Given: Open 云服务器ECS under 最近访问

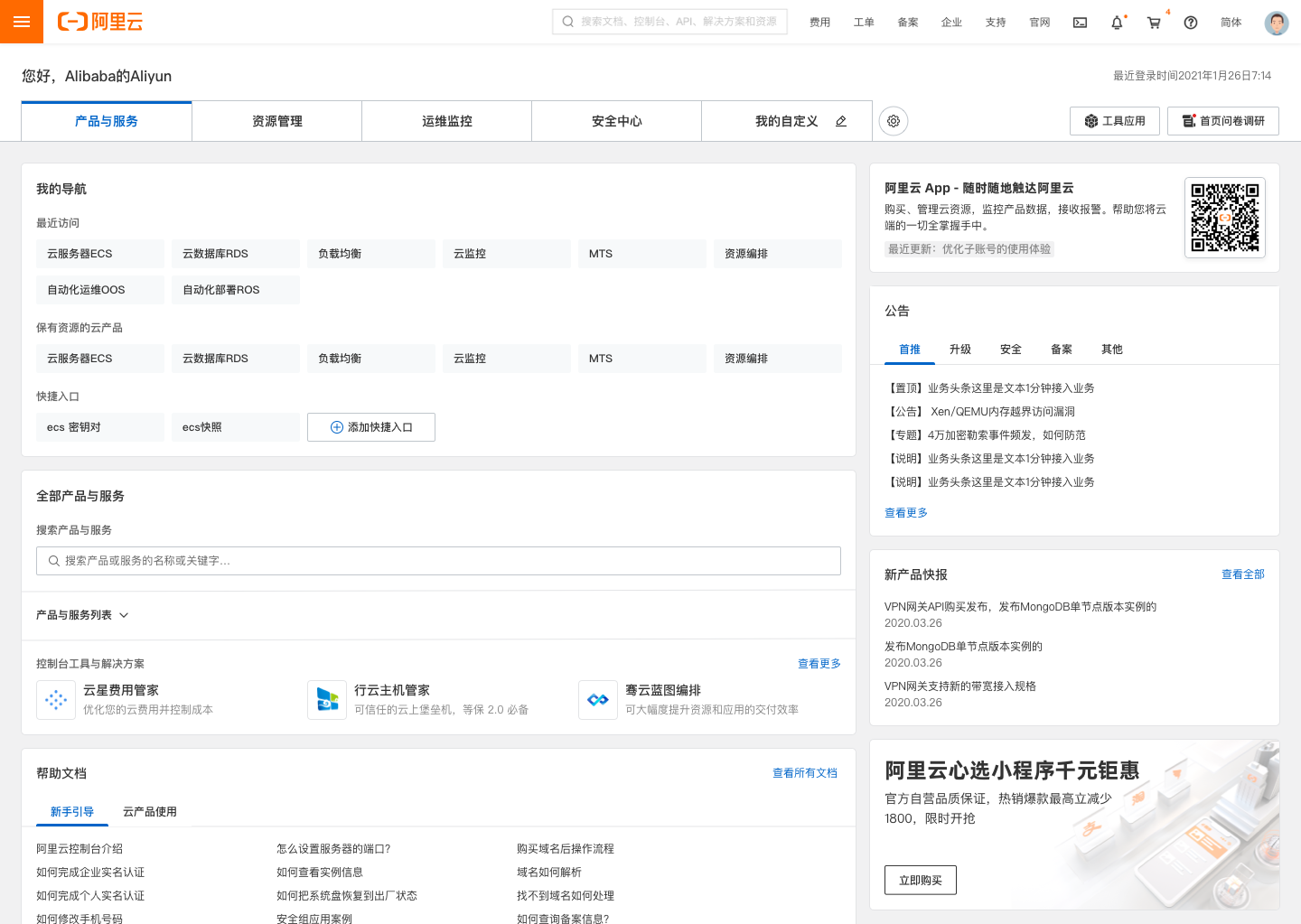Looking at the screenshot, I should [x=100, y=254].
